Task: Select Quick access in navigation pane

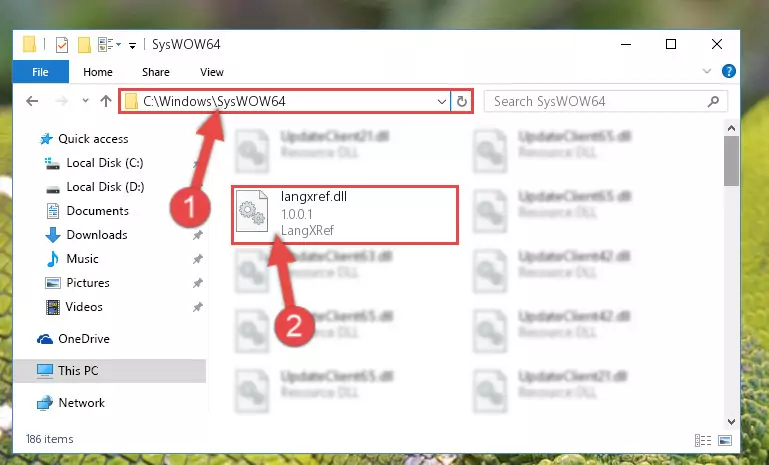Action: 93,139
